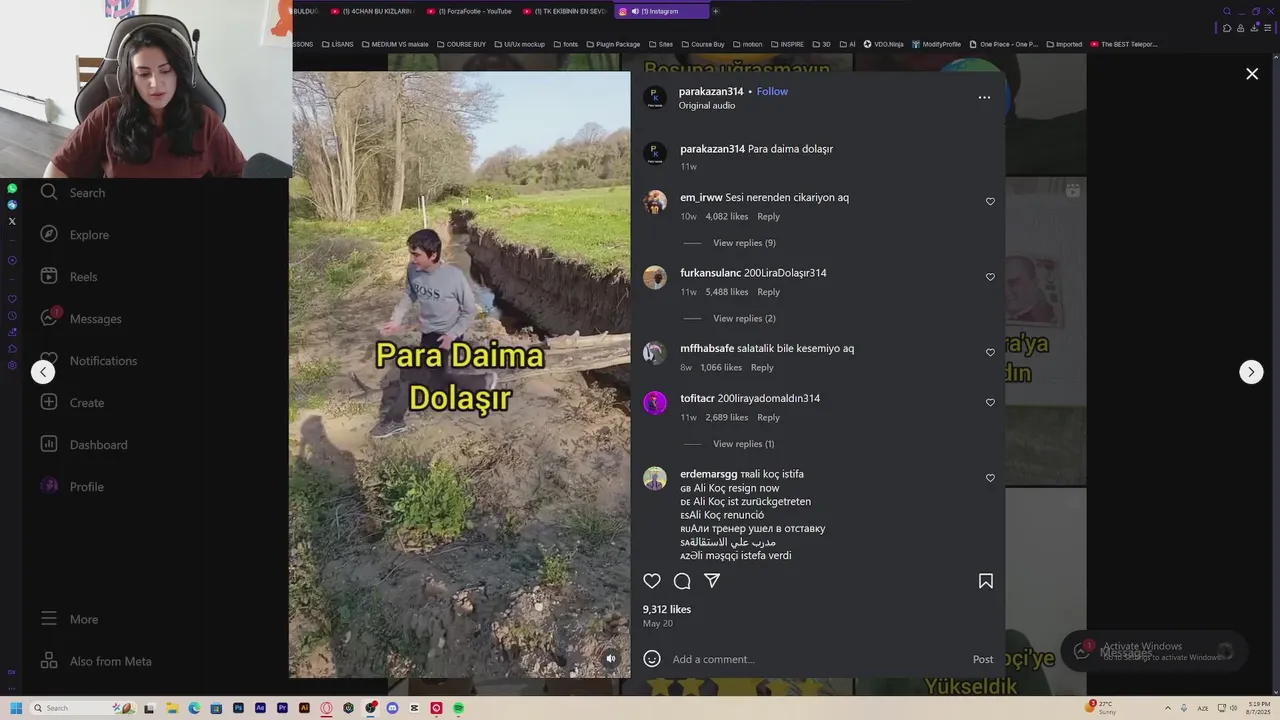Open Photoshop from taskbar
The width and height of the screenshot is (1280, 720).
pos(238,708)
